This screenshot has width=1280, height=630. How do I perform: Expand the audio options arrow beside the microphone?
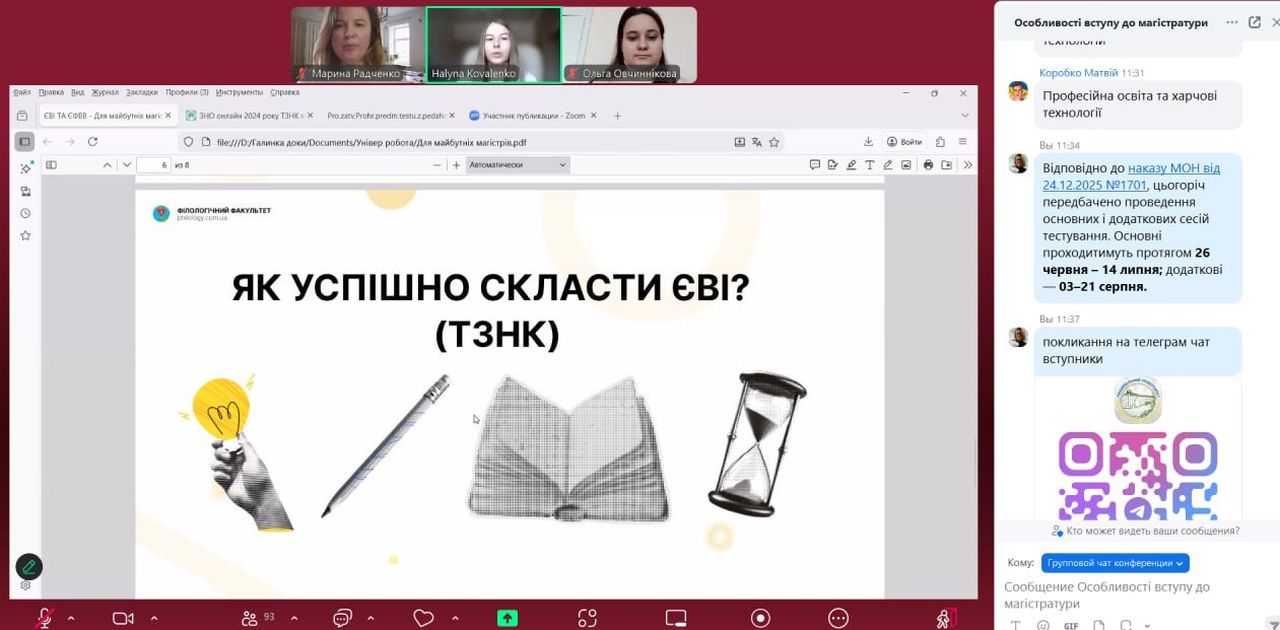(71, 618)
